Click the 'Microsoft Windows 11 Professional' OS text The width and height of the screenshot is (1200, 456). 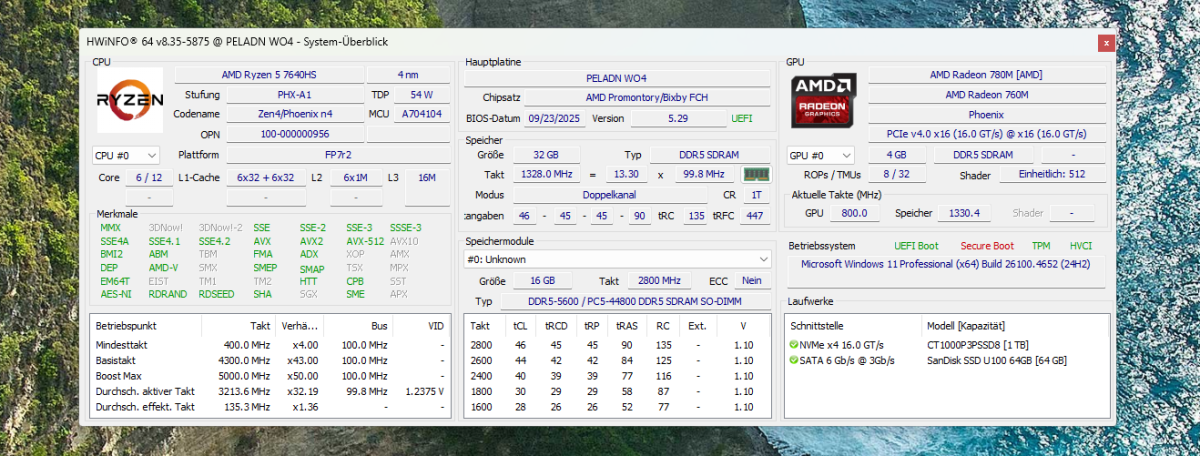click(x=945, y=264)
